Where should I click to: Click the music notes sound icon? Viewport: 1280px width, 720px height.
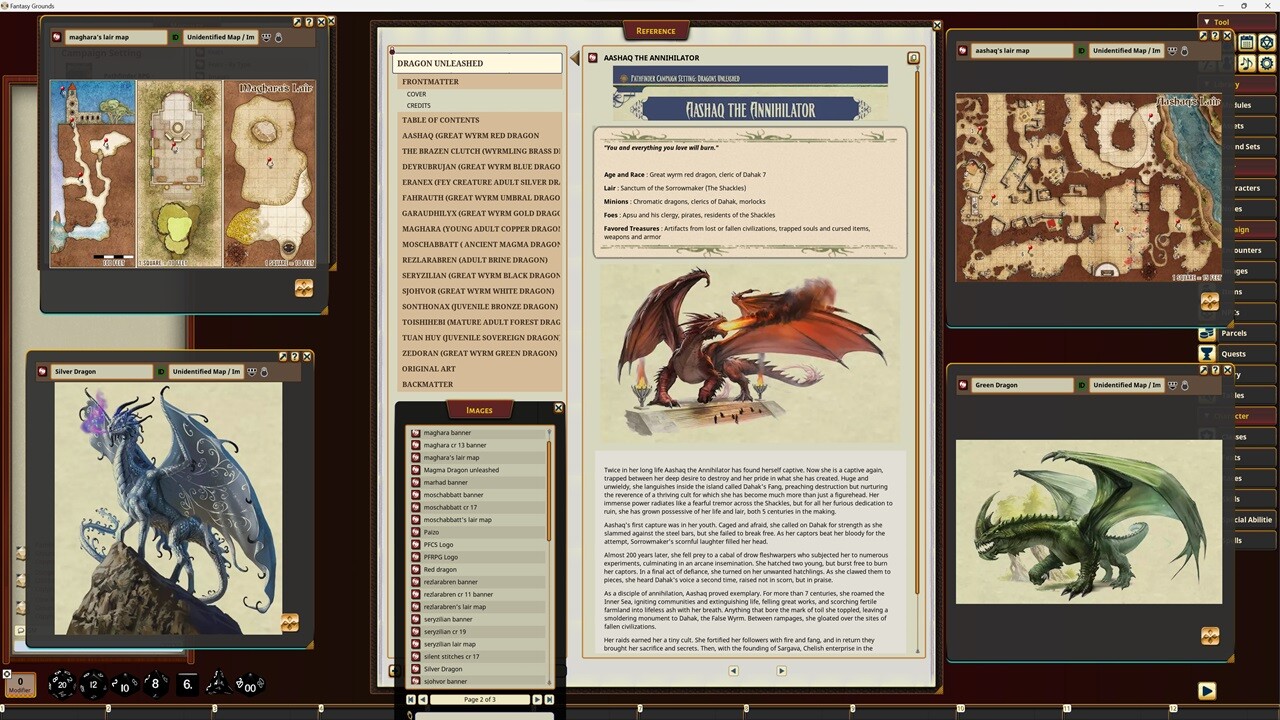[1246, 63]
